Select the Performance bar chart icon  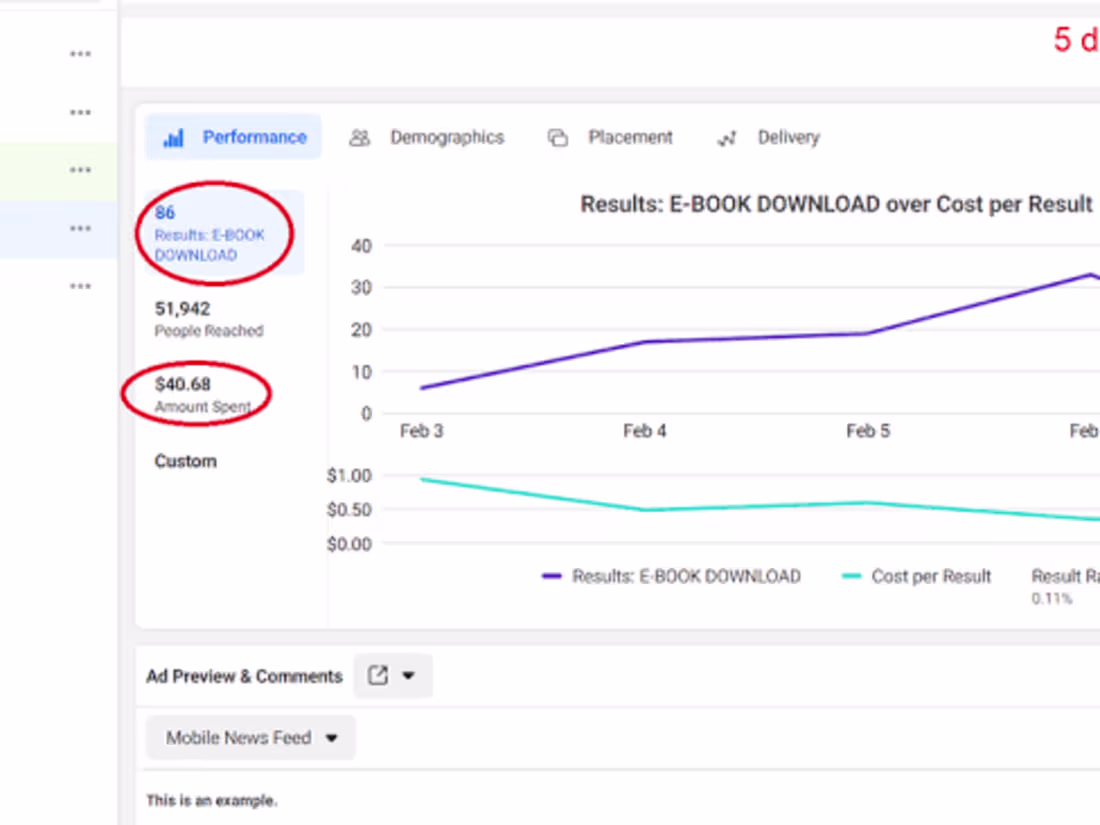[174, 138]
